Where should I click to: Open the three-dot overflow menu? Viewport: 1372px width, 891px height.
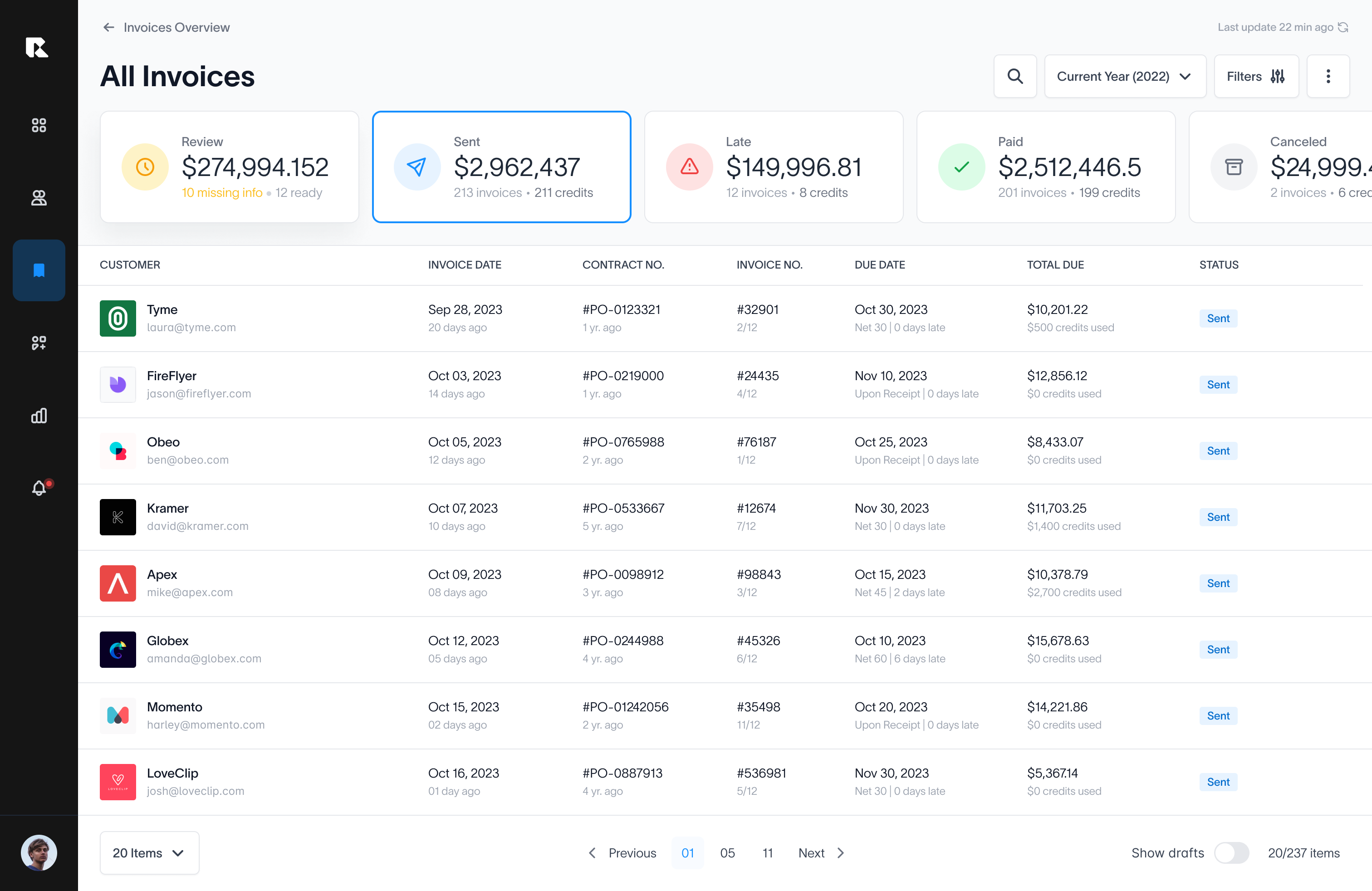point(1329,76)
